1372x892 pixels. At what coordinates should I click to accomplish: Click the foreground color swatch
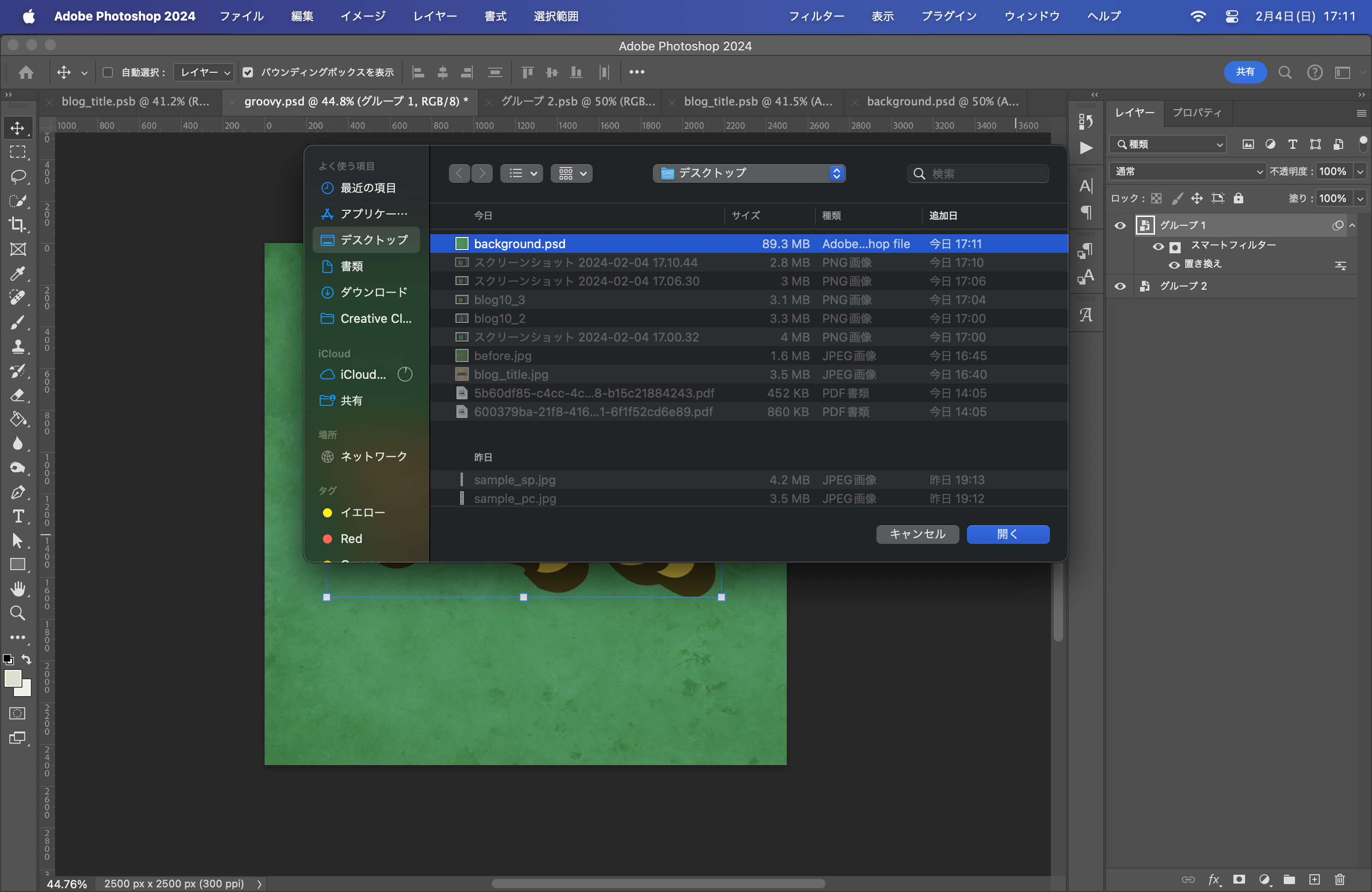(13, 679)
